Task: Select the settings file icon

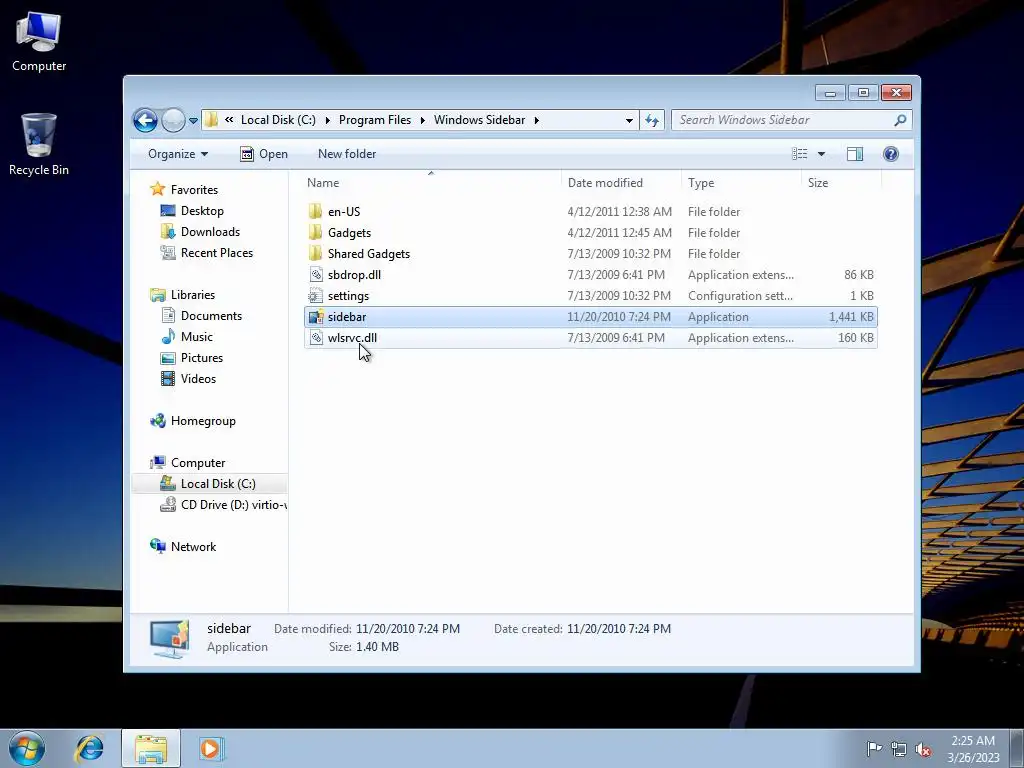Action: point(315,296)
